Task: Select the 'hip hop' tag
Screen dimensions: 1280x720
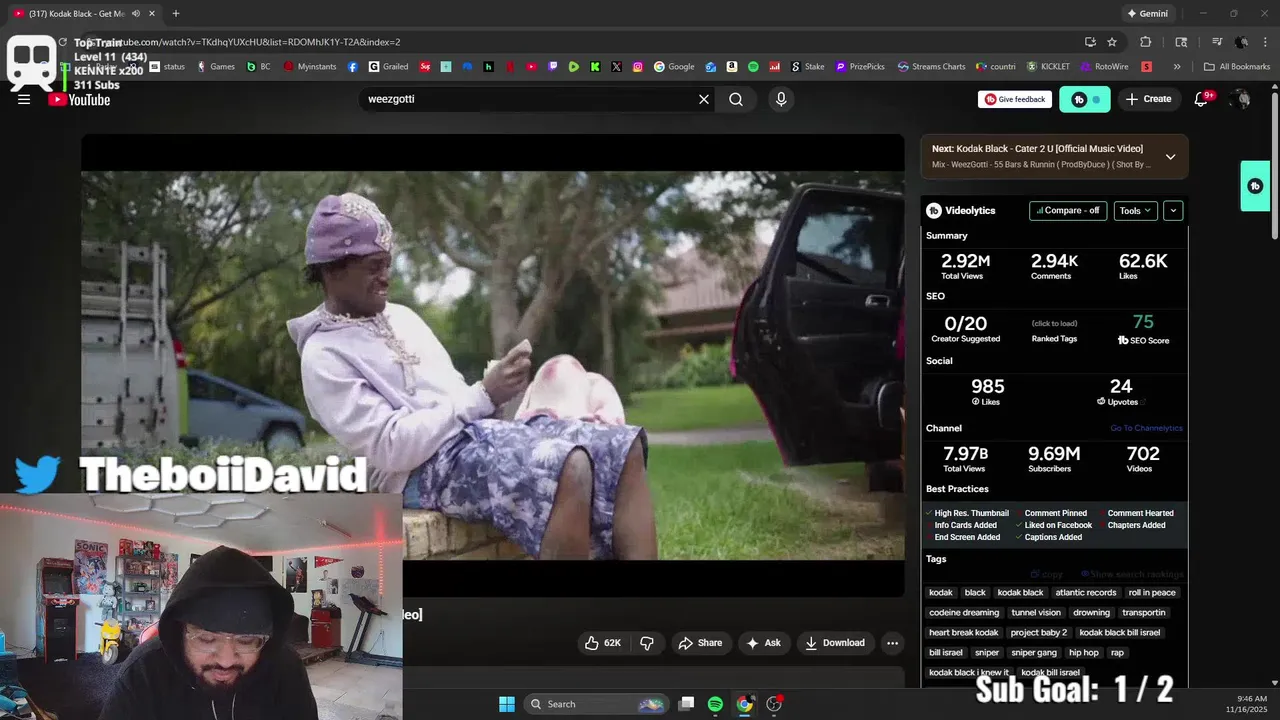Action: coord(1084,652)
